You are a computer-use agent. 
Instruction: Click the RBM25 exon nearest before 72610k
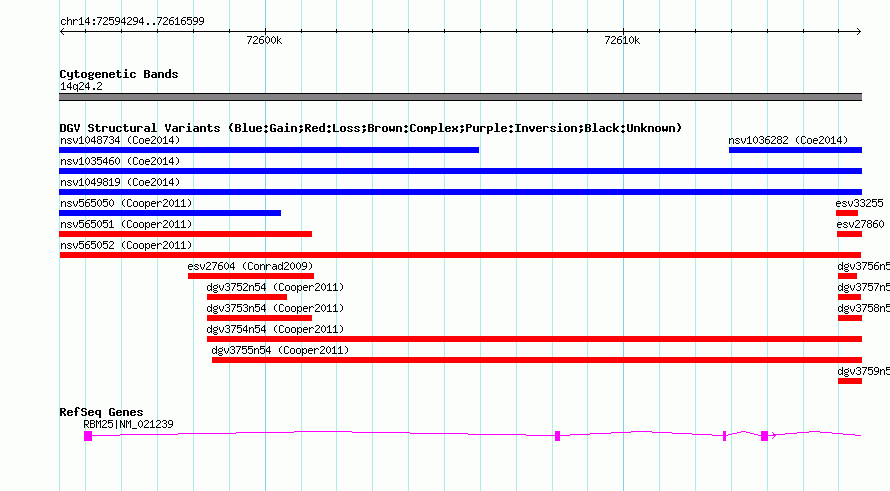(557, 435)
